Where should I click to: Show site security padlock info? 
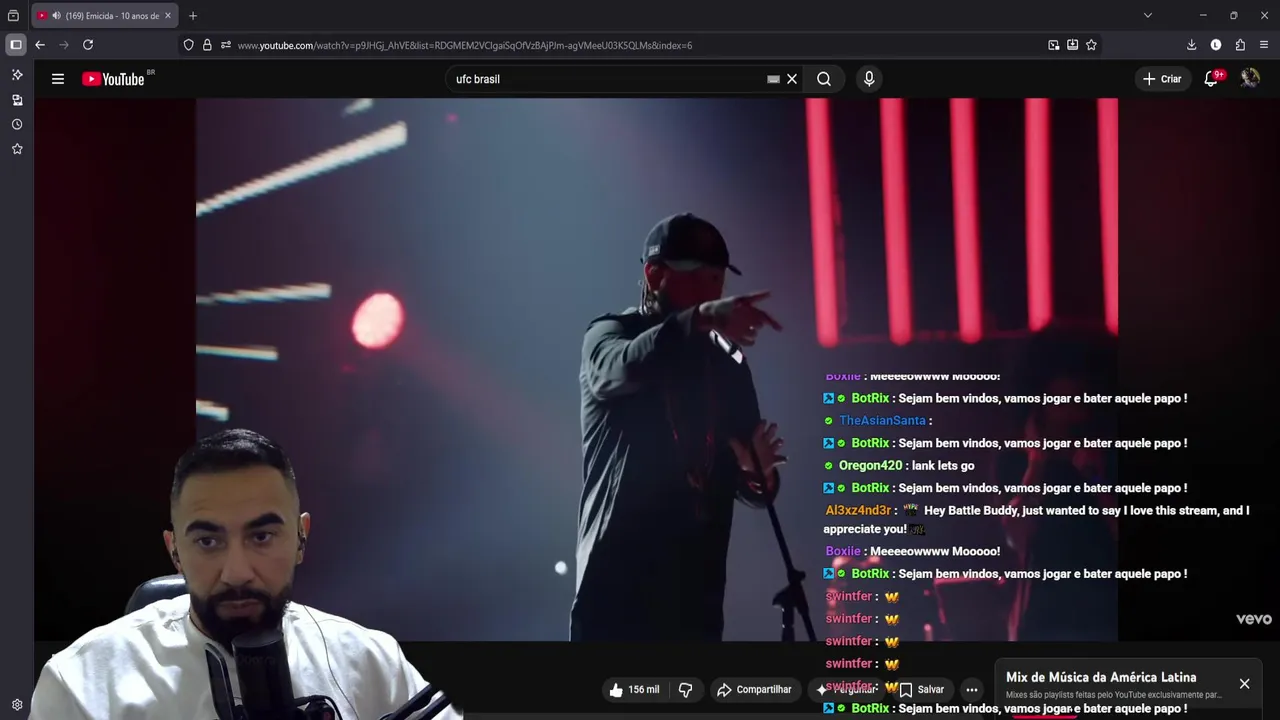[207, 45]
